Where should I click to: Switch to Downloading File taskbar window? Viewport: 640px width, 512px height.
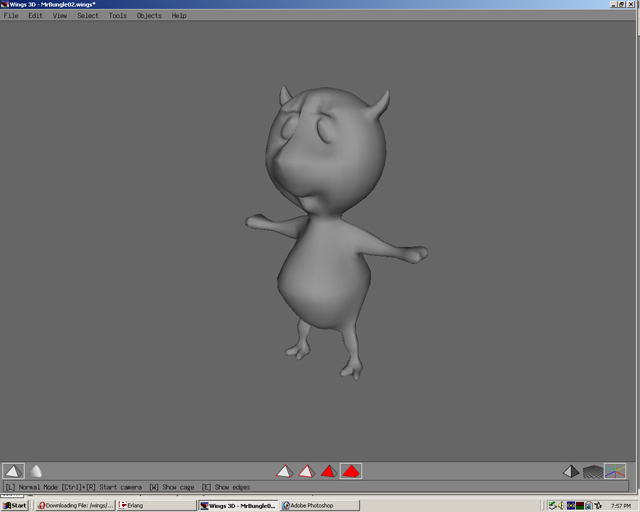click(75, 505)
